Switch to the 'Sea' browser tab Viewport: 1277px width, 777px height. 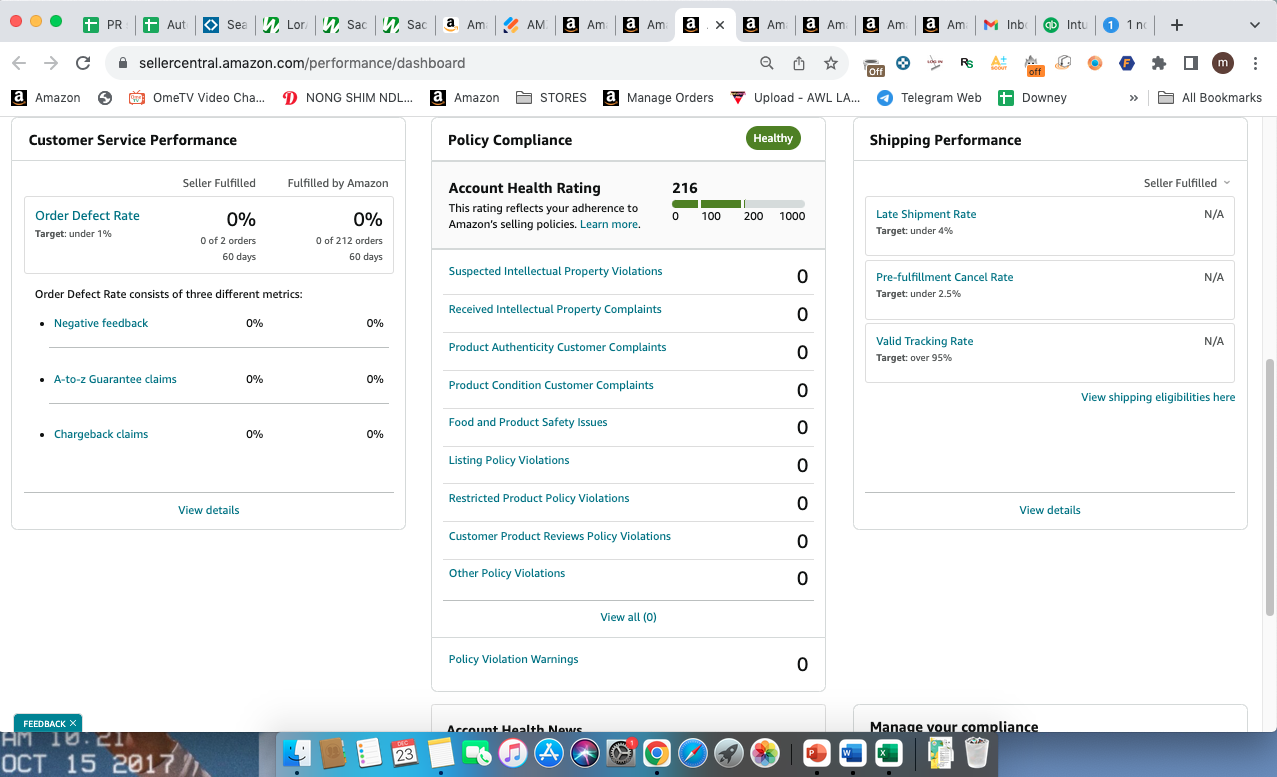click(x=224, y=25)
